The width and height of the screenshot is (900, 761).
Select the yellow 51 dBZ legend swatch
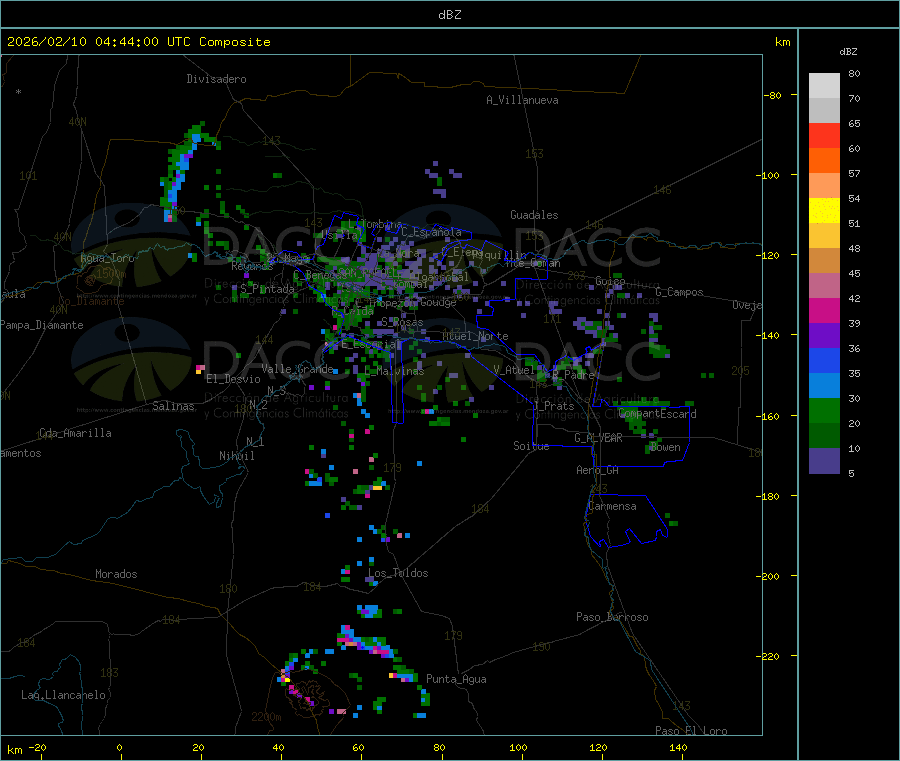coord(824,211)
